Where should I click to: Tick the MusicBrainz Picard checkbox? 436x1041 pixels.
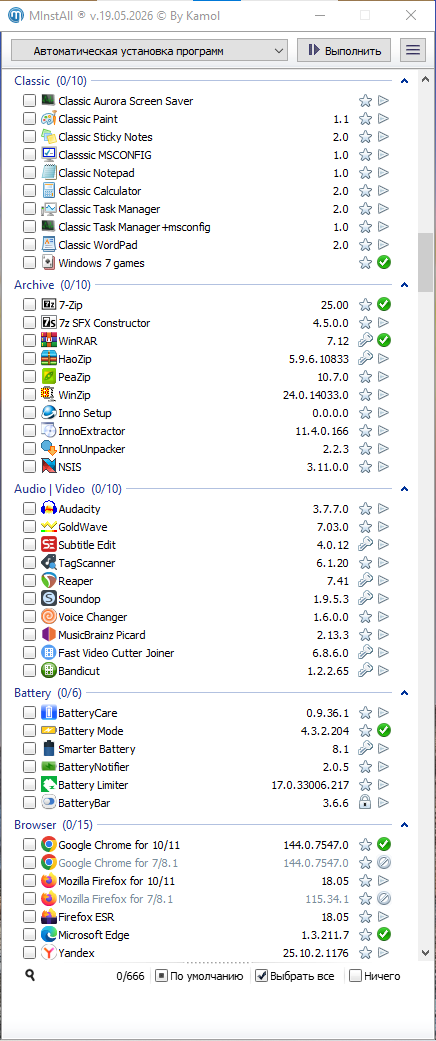[x=29, y=634]
